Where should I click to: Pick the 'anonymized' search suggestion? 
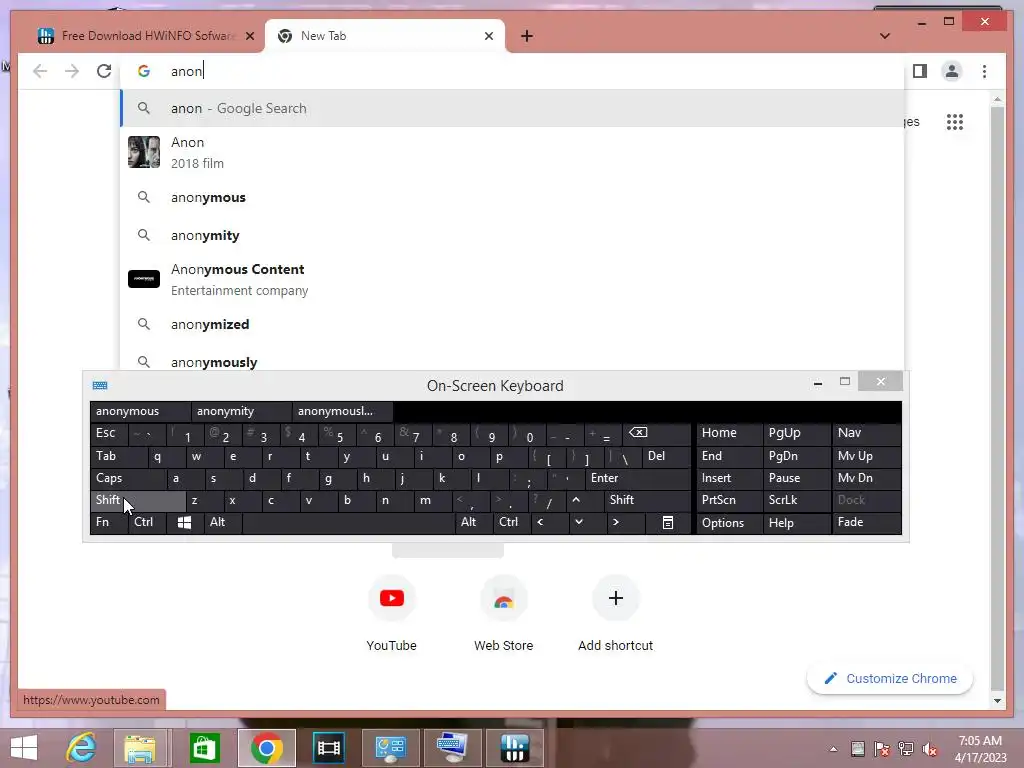pyautogui.click(x=513, y=324)
